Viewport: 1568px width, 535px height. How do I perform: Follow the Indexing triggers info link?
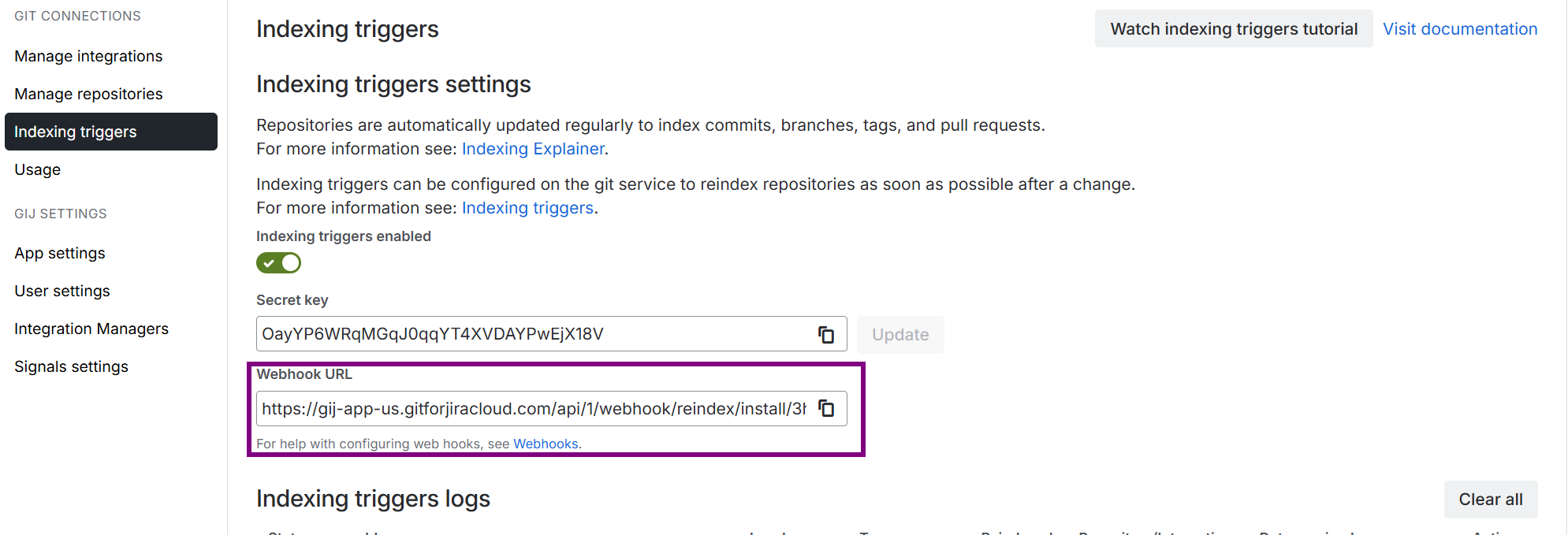527,208
